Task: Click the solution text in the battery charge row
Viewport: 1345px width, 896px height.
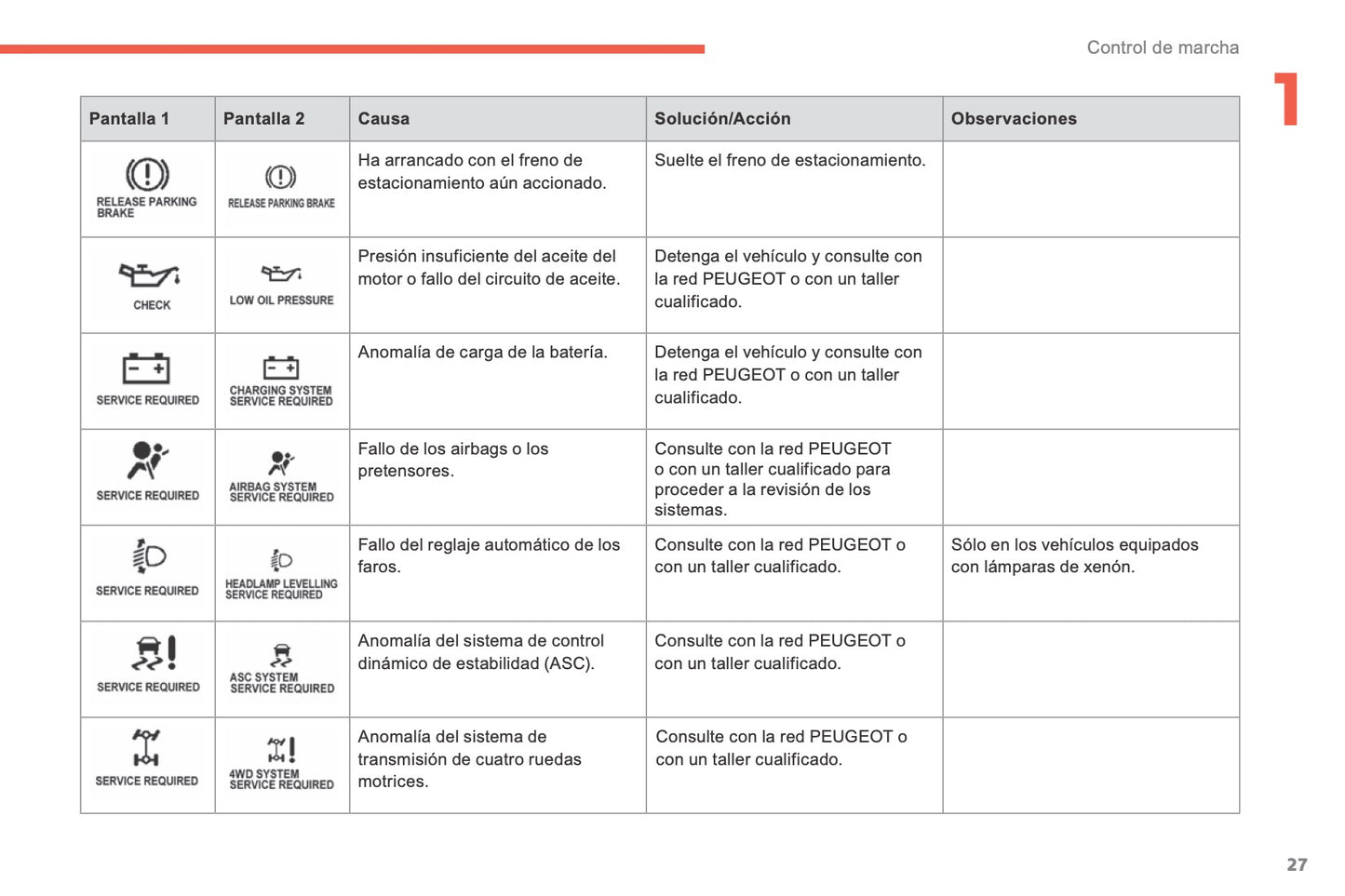Action: (x=787, y=374)
